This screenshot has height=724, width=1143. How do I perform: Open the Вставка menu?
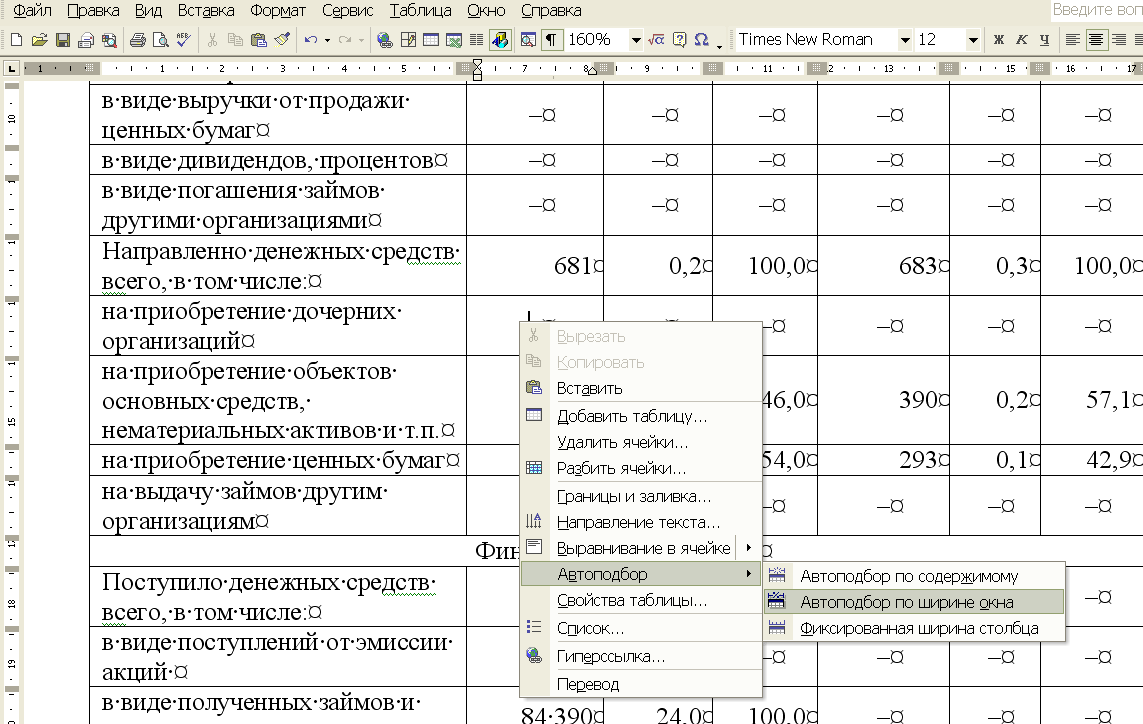pos(206,10)
